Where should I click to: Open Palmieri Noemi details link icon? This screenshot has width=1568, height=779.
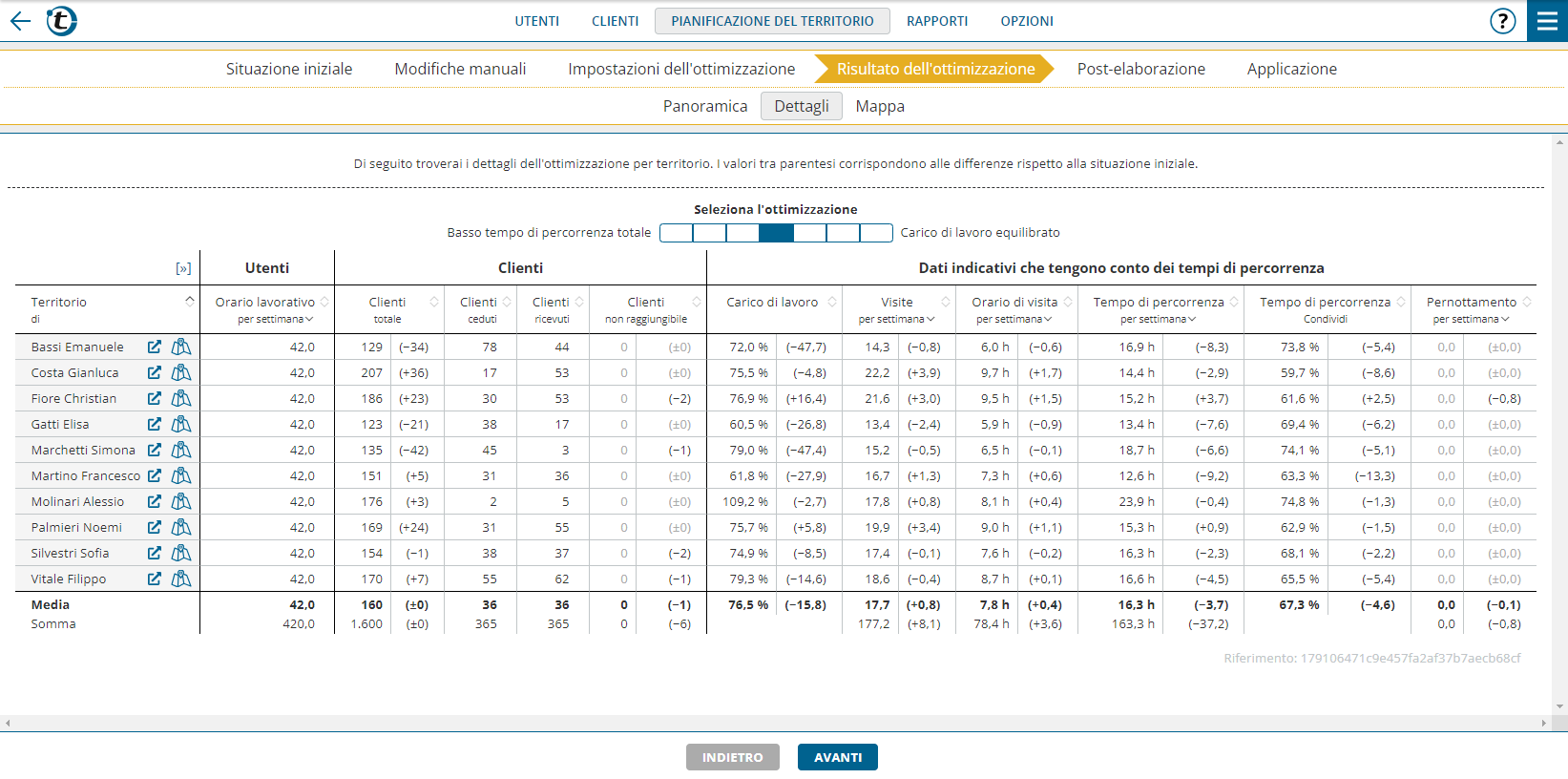pos(155,527)
